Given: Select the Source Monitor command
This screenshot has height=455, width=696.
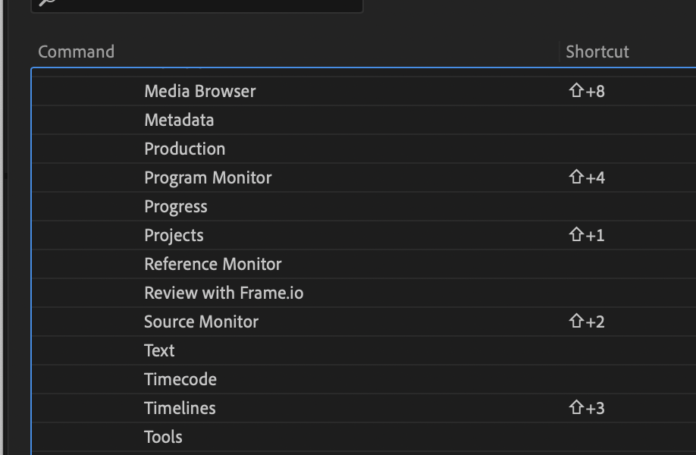Looking at the screenshot, I should 201,322.
